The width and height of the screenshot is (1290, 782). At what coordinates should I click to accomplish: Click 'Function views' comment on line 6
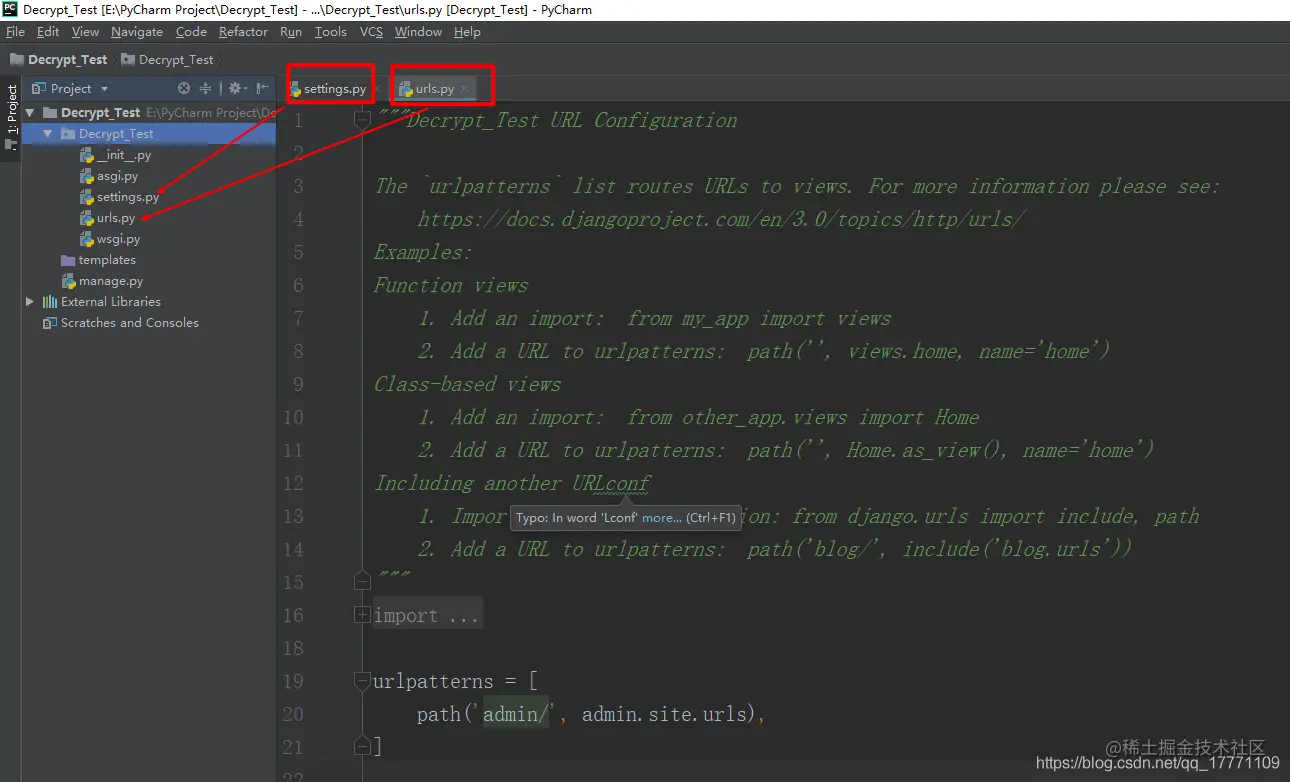[451, 285]
